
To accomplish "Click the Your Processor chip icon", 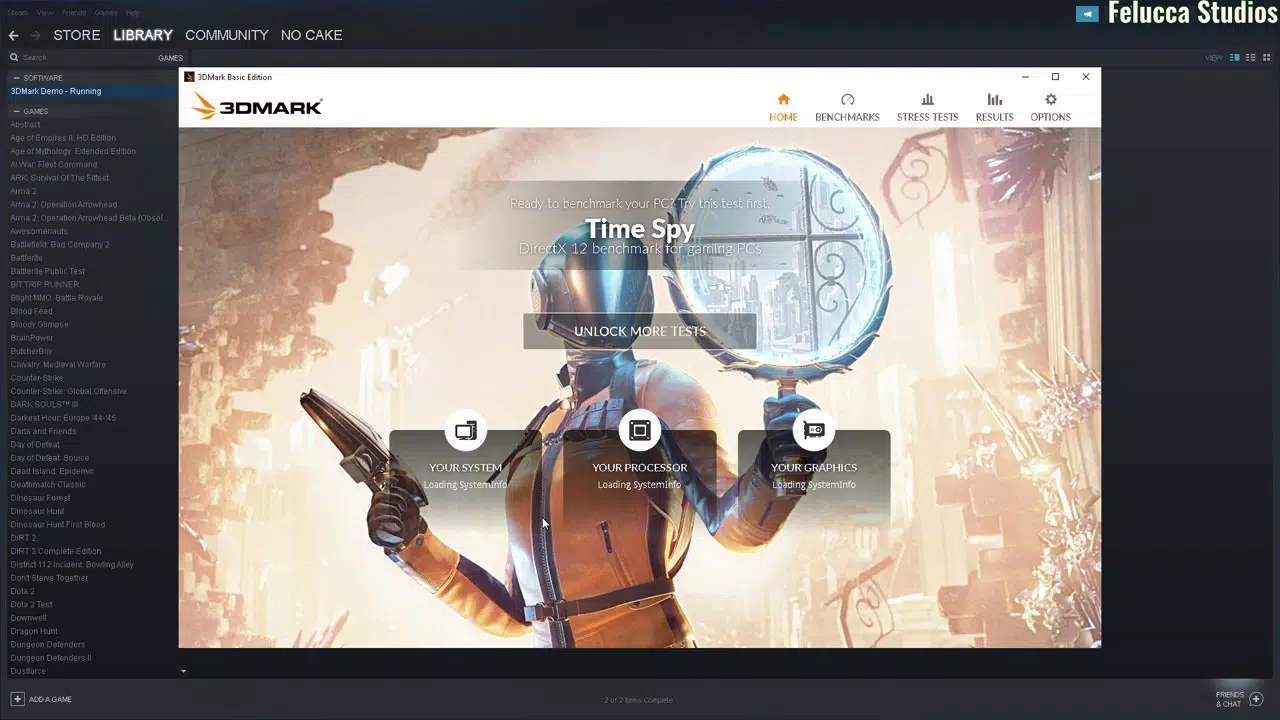I will 640,431.
